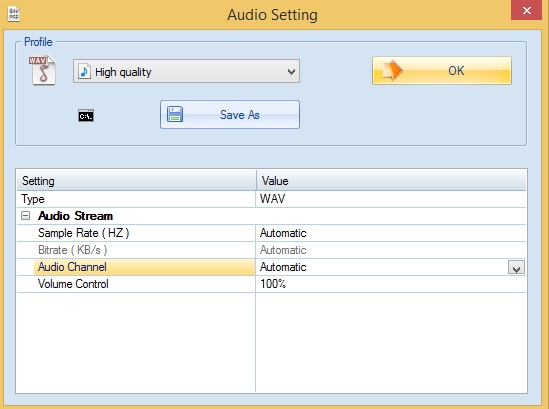
Task: Select the Type setting row
Action: [x=271, y=199]
